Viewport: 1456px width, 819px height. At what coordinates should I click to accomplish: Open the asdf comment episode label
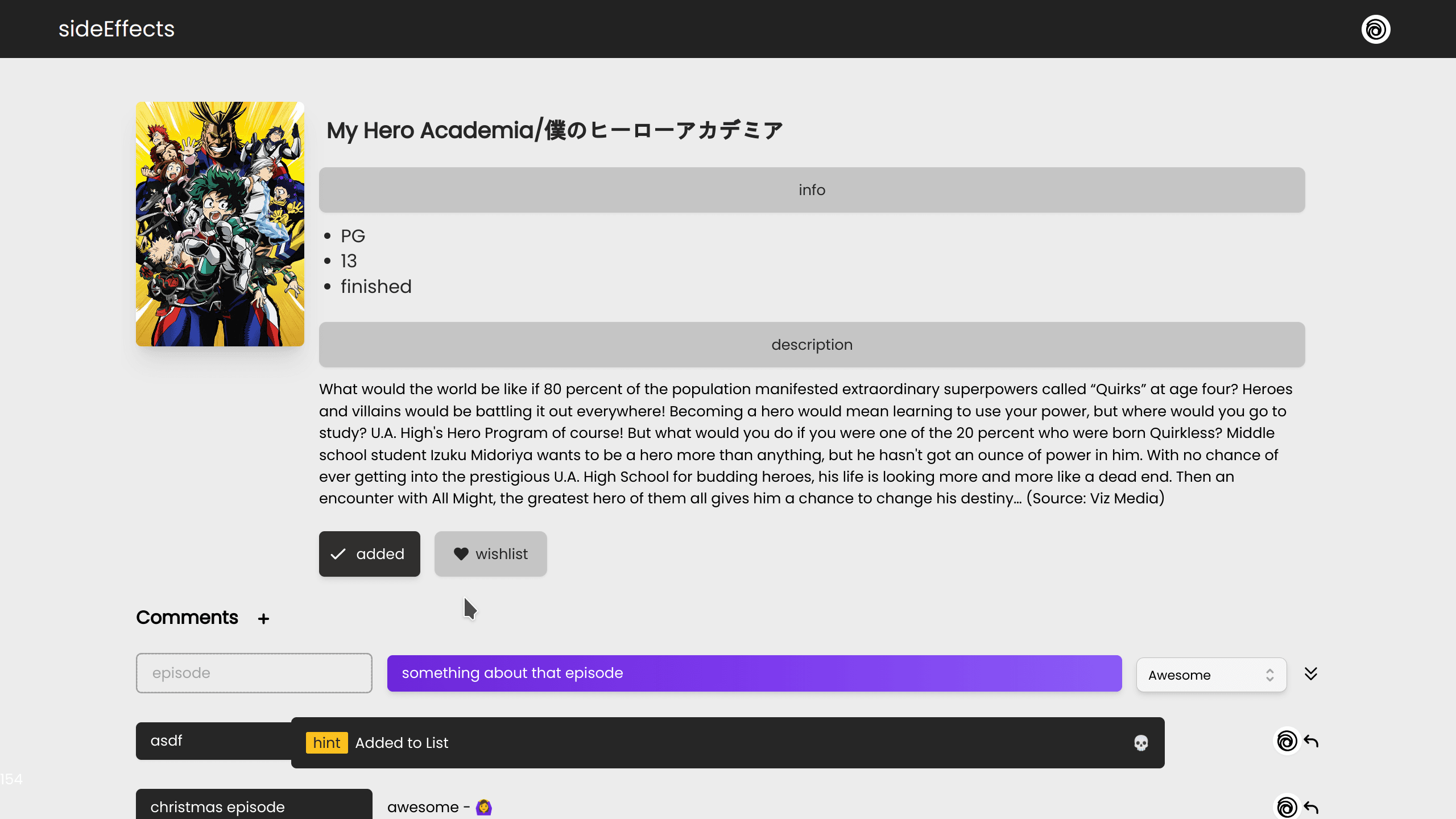pyautogui.click(x=213, y=741)
